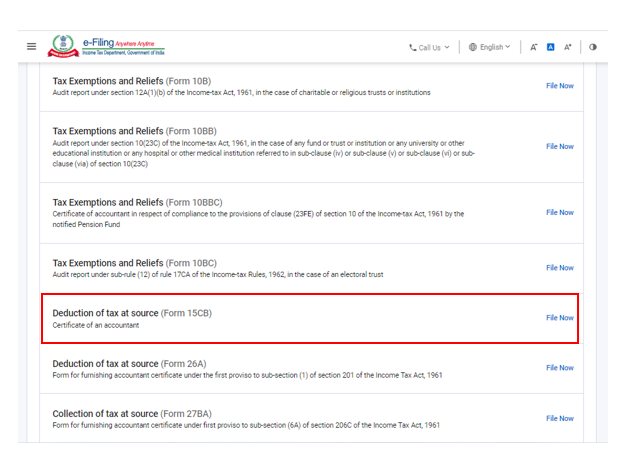Click the globe language icon

click(x=473, y=47)
